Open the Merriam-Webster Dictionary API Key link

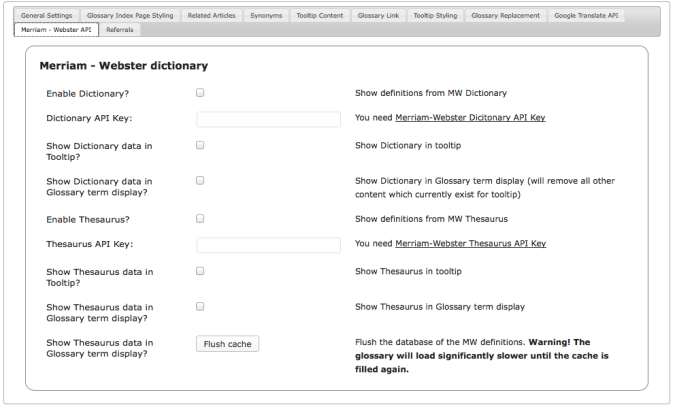click(470, 118)
